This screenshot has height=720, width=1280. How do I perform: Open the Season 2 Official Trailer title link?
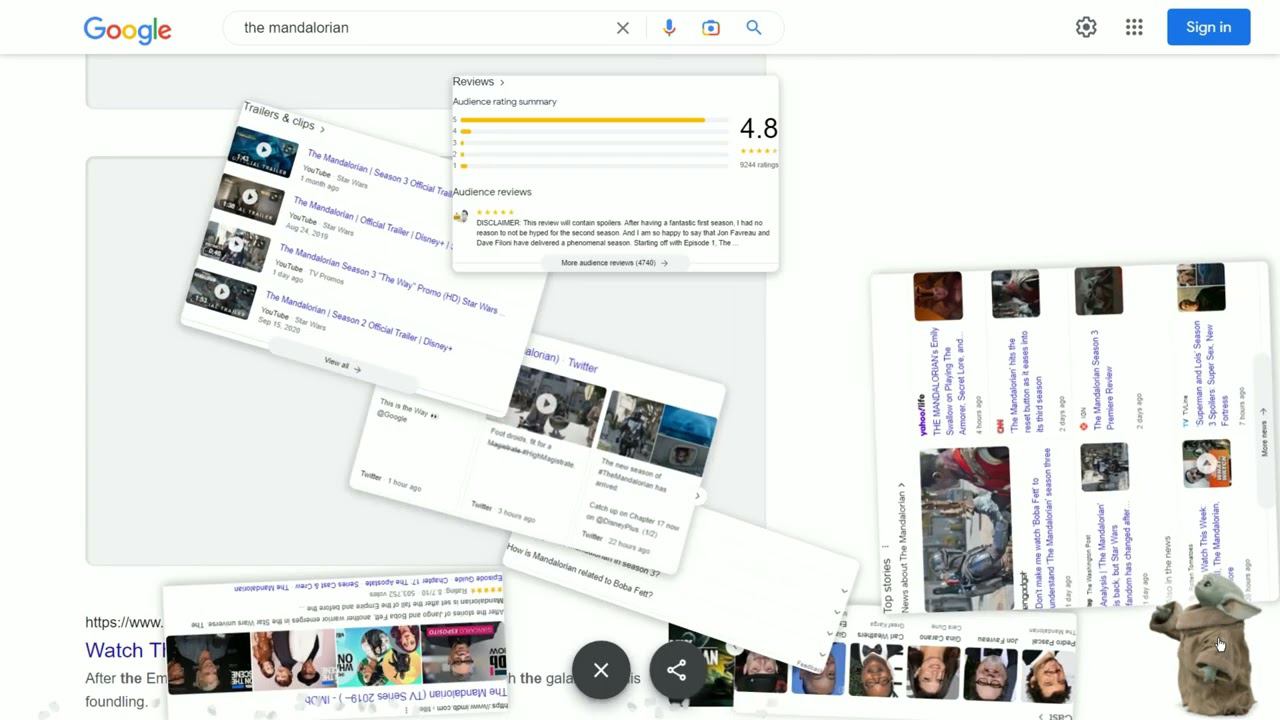[x=359, y=322]
